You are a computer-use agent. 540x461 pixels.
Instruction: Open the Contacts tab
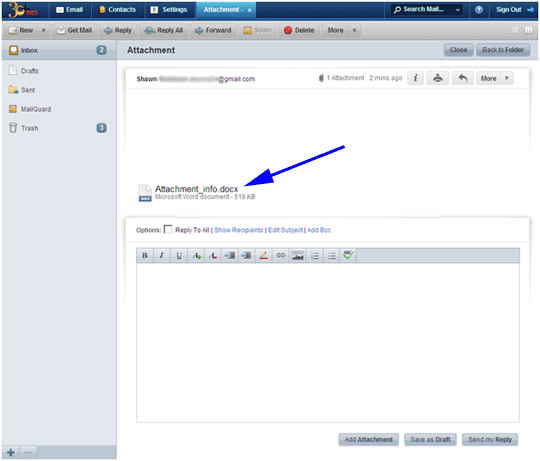point(118,10)
